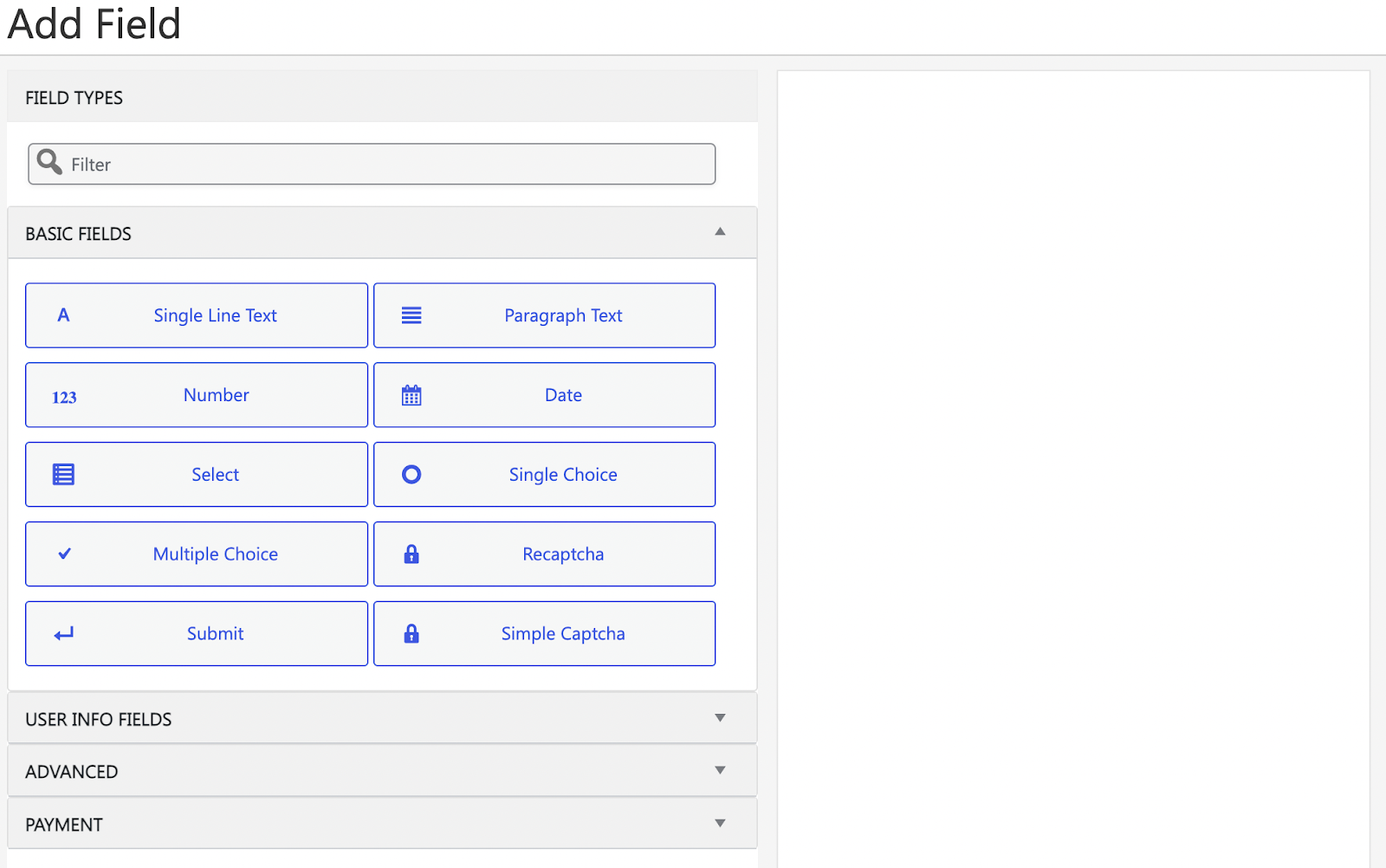
Task: Click the padlock icon for Recaptcha
Action: pos(411,554)
